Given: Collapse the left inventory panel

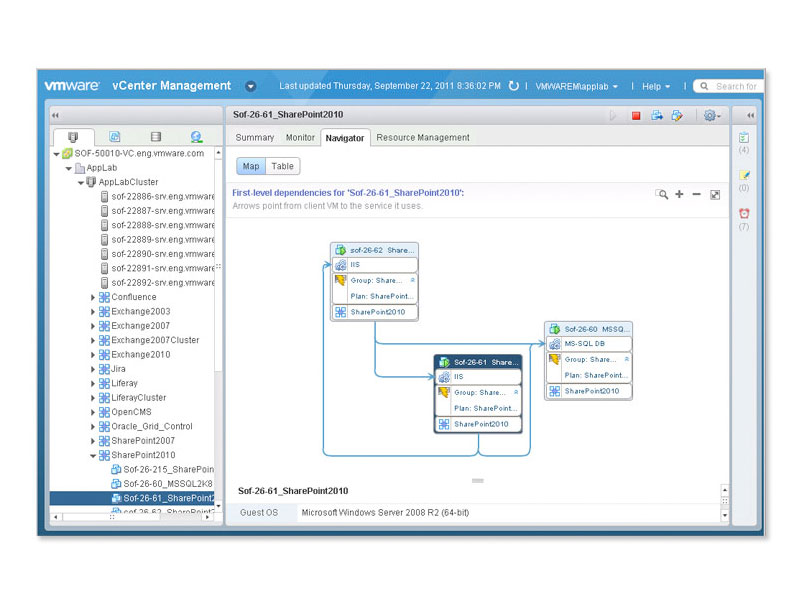Looking at the screenshot, I should (x=55, y=115).
